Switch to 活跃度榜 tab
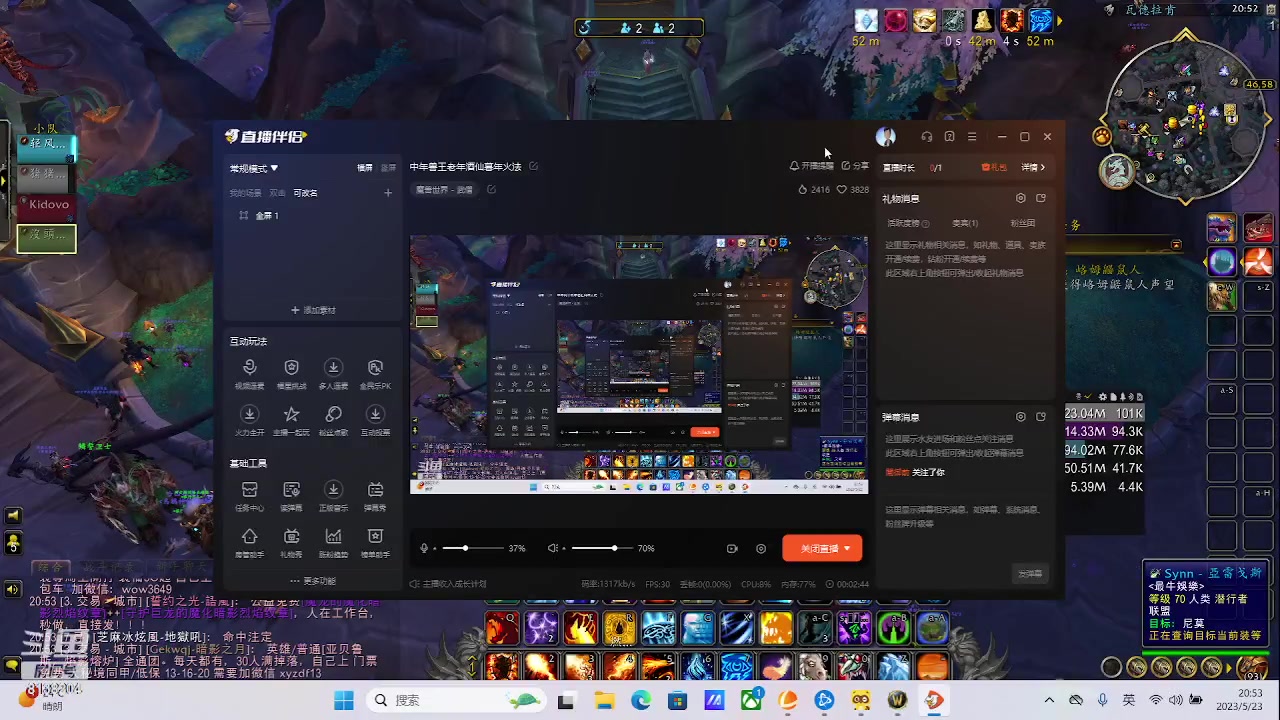 point(908,224)
